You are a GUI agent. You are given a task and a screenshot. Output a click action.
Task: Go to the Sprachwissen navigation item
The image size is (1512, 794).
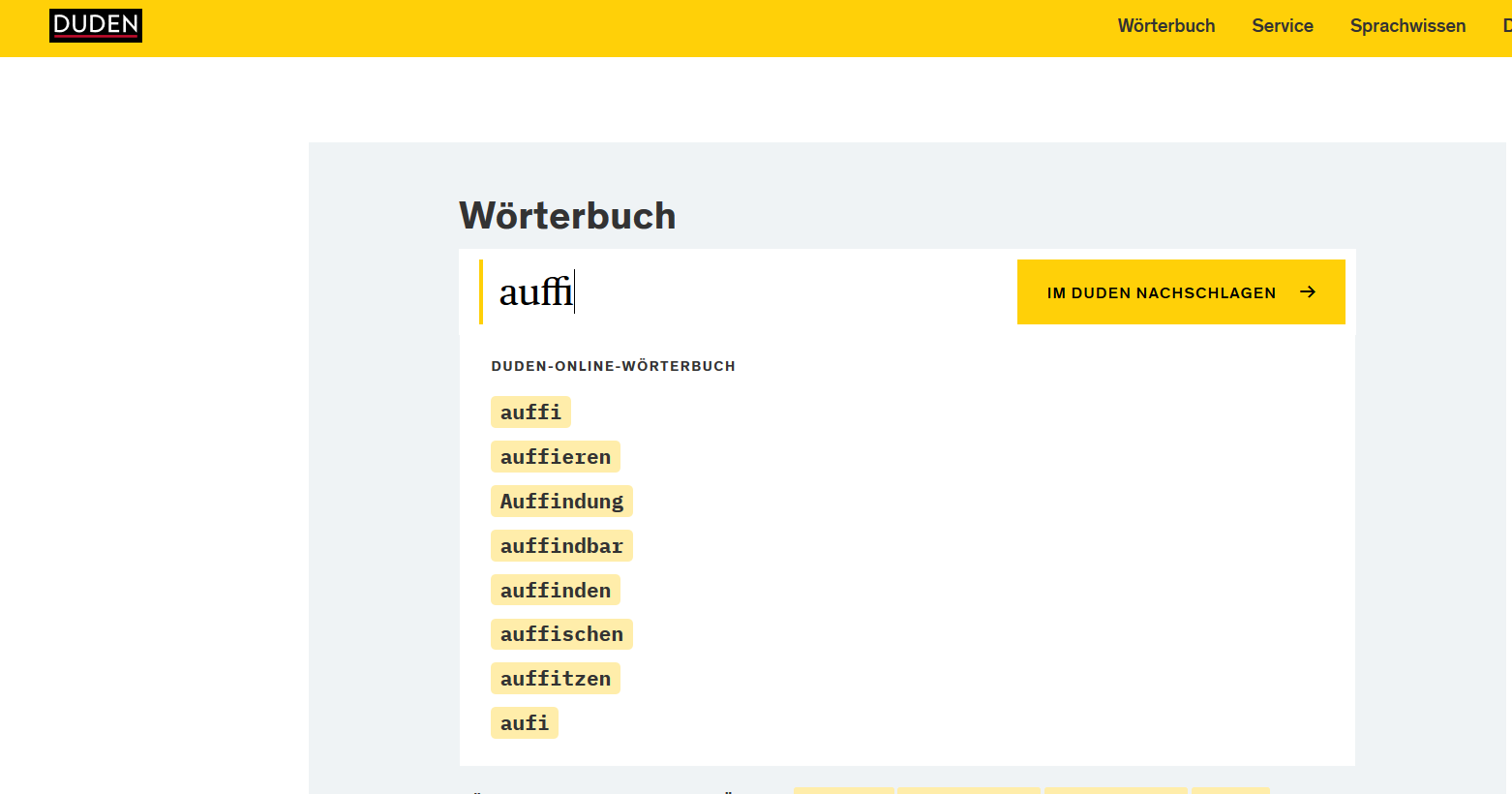[x=1407, y=26]
